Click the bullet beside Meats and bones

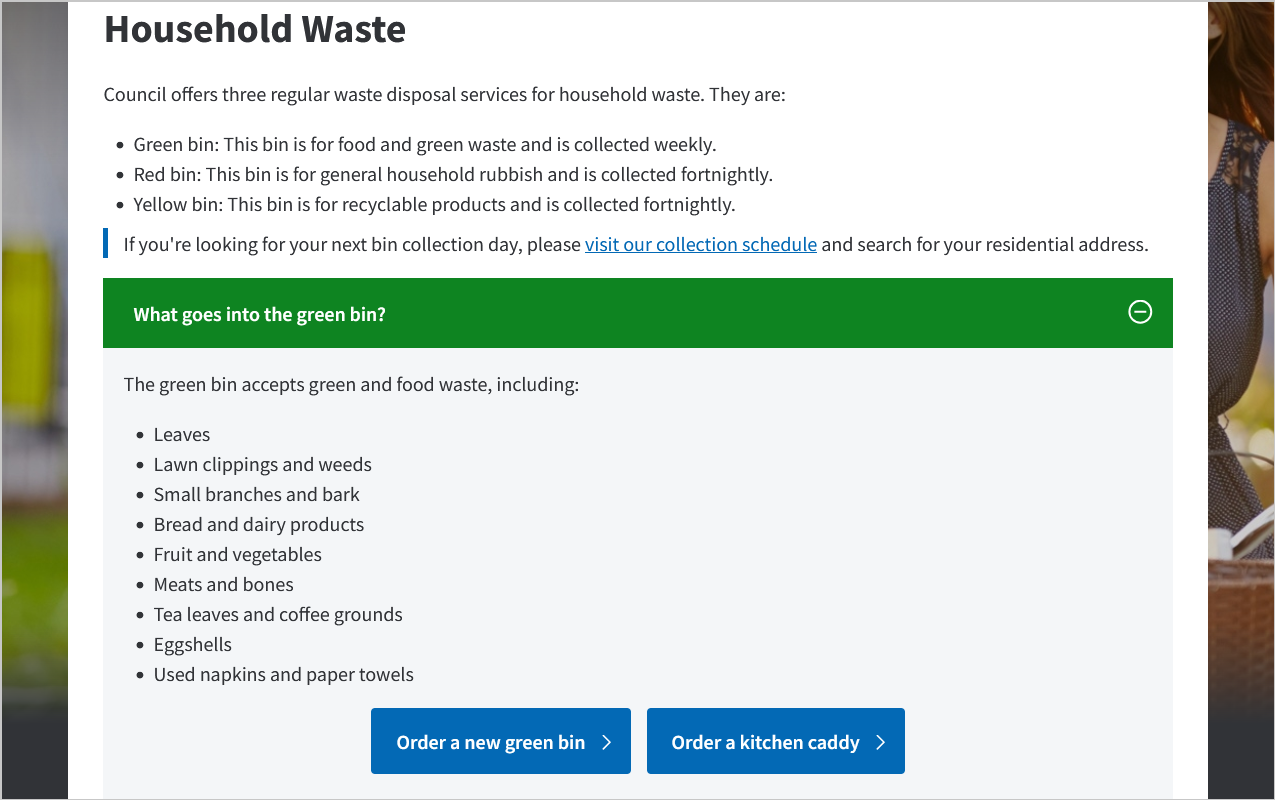(x=140, y=584)
